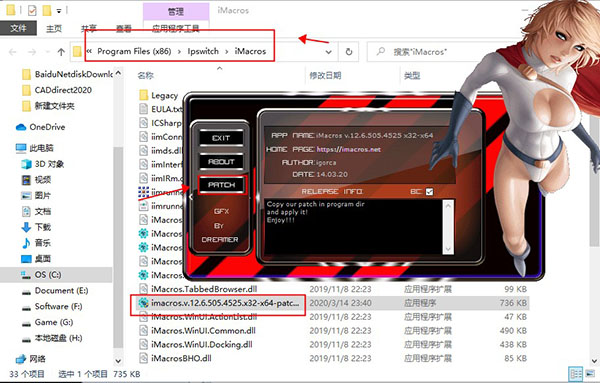The image size is (600, 383).
Task: Sort by 修改日期 column header
Action: pyautogui.click(x=325, y=75)
